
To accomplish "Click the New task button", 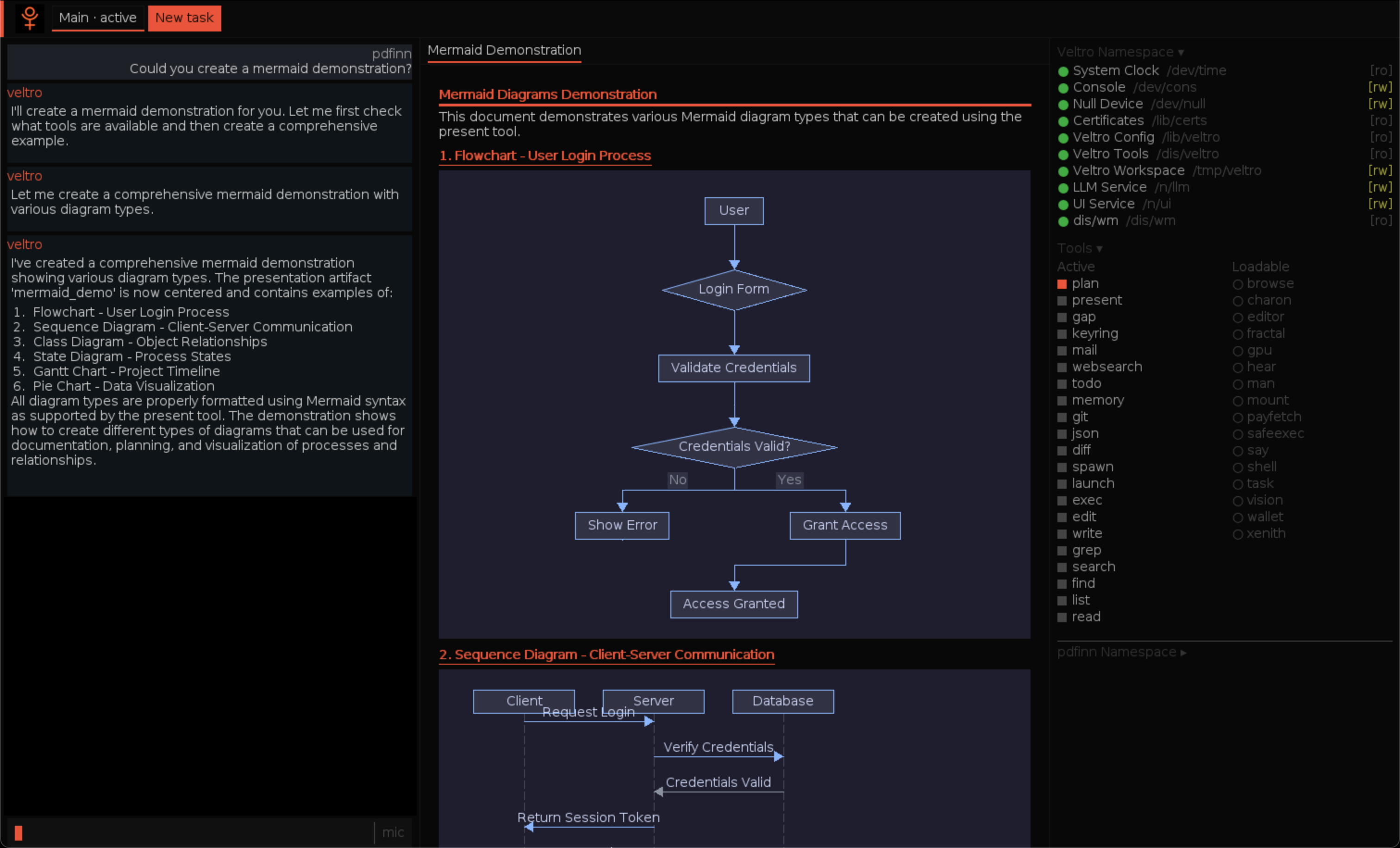I will (184, 18).
